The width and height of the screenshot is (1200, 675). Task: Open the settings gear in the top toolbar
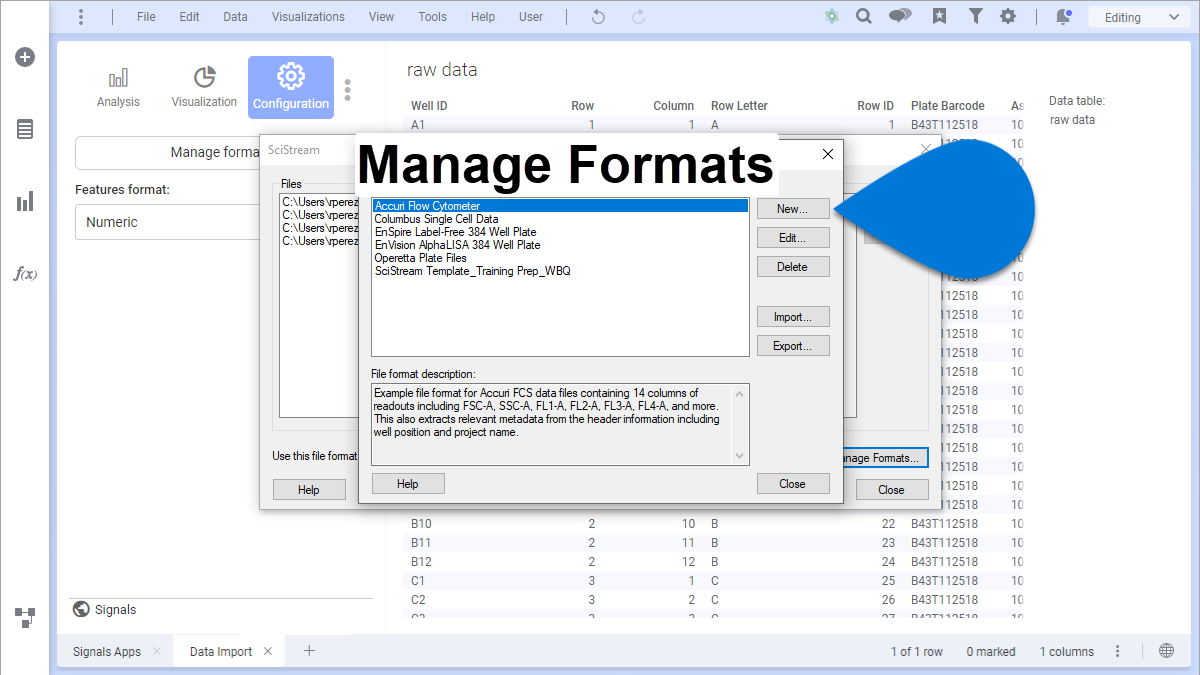(1008, 17)
